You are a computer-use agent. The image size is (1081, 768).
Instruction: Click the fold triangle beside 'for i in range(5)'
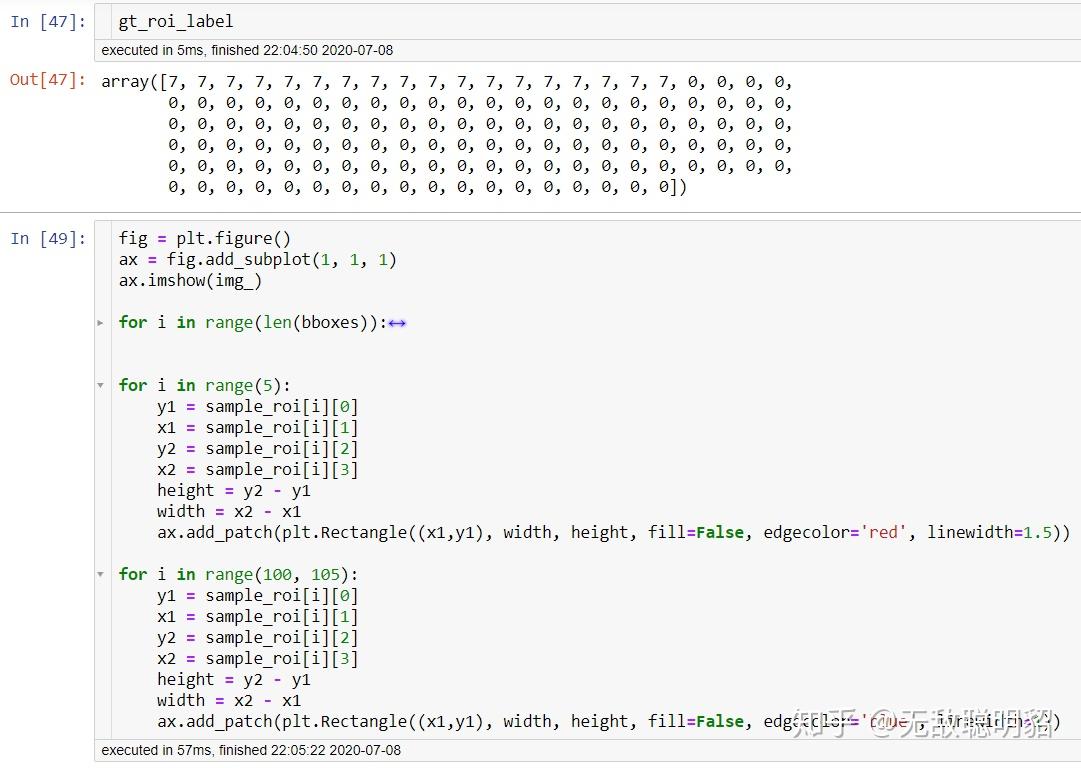pos(100,384)
